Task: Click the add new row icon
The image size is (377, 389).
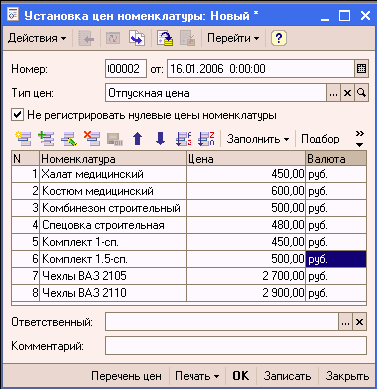Action: tap(24, 138)
